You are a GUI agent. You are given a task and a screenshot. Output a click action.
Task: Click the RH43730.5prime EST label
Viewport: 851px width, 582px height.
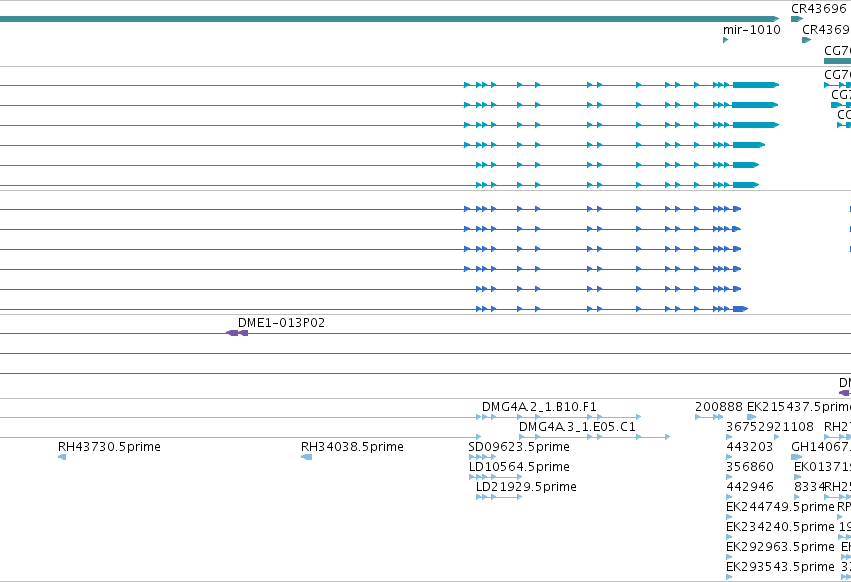click(x=109, y=447)
